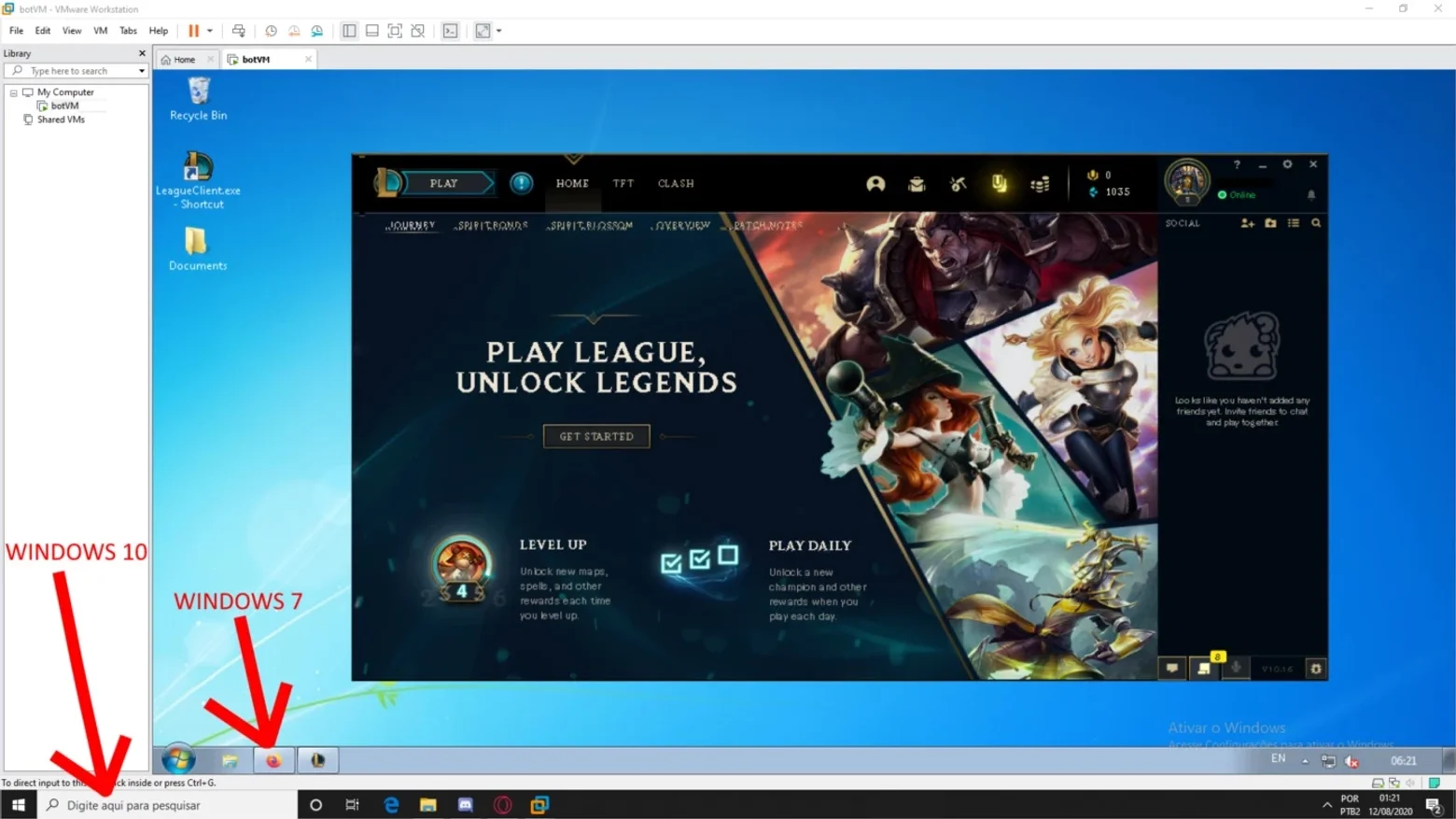Select the Overview sub-tab
Image resolution: width=1456 pixels, height=819 pixels.
click(x=682, y=225)
